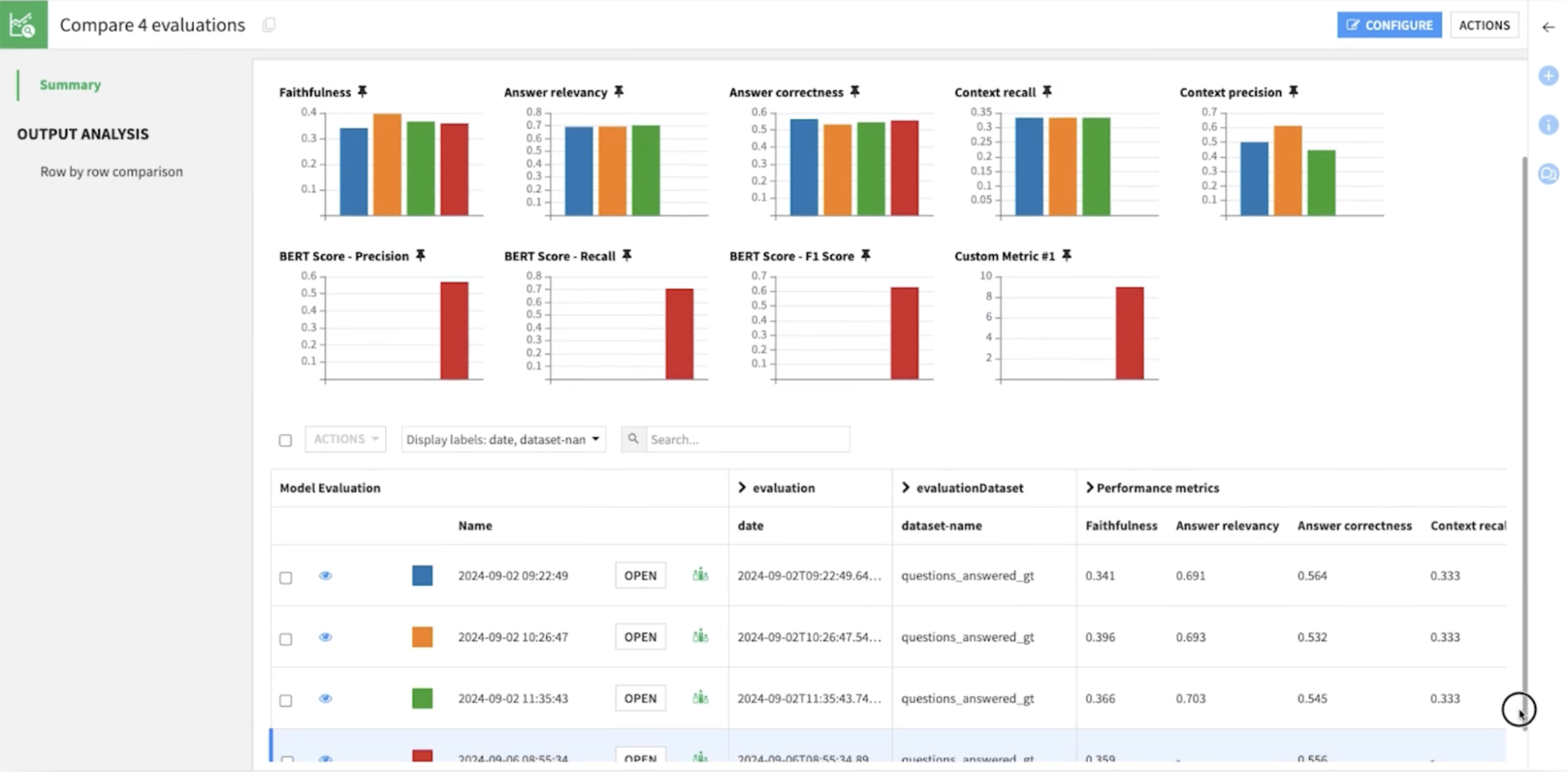Click the pin icon on Custom Metric #1
1568x772 pixels.
pos(1067,256)
